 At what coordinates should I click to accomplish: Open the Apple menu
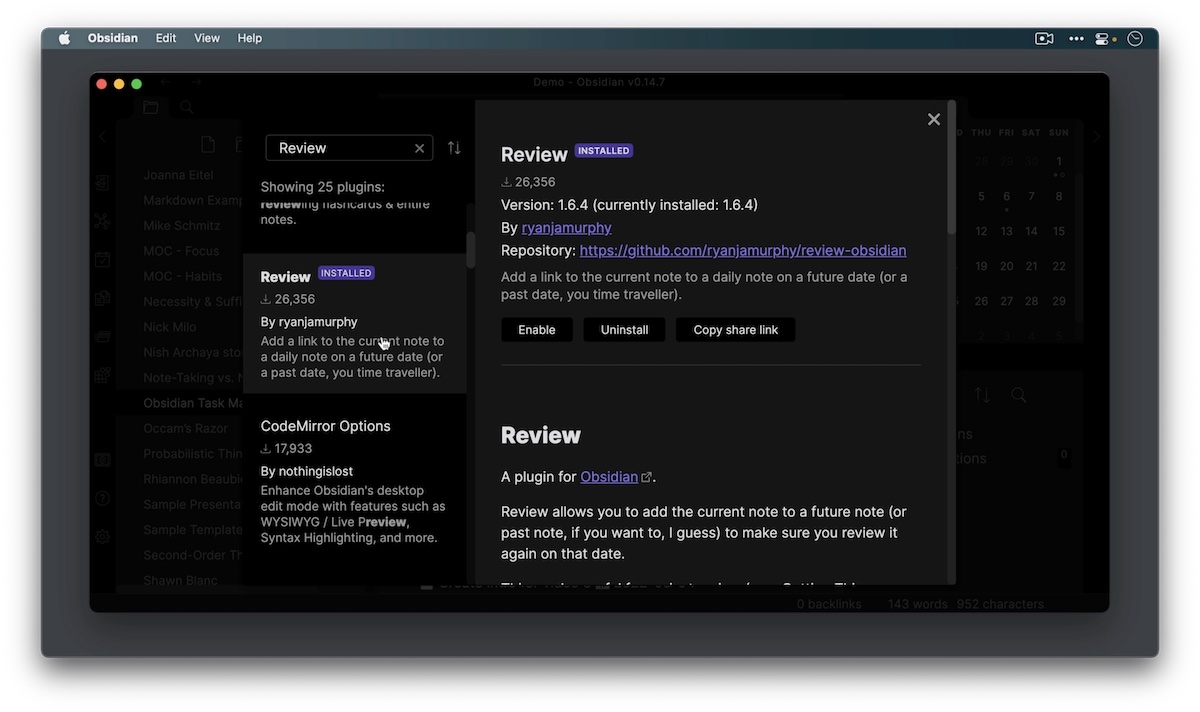[x=65, y=38]
